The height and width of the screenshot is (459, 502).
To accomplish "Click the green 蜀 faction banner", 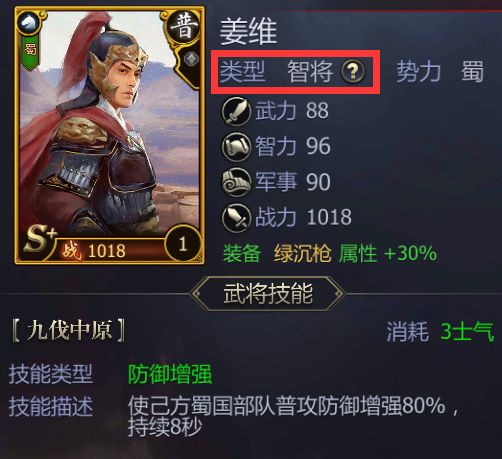I will pos(30,52).
